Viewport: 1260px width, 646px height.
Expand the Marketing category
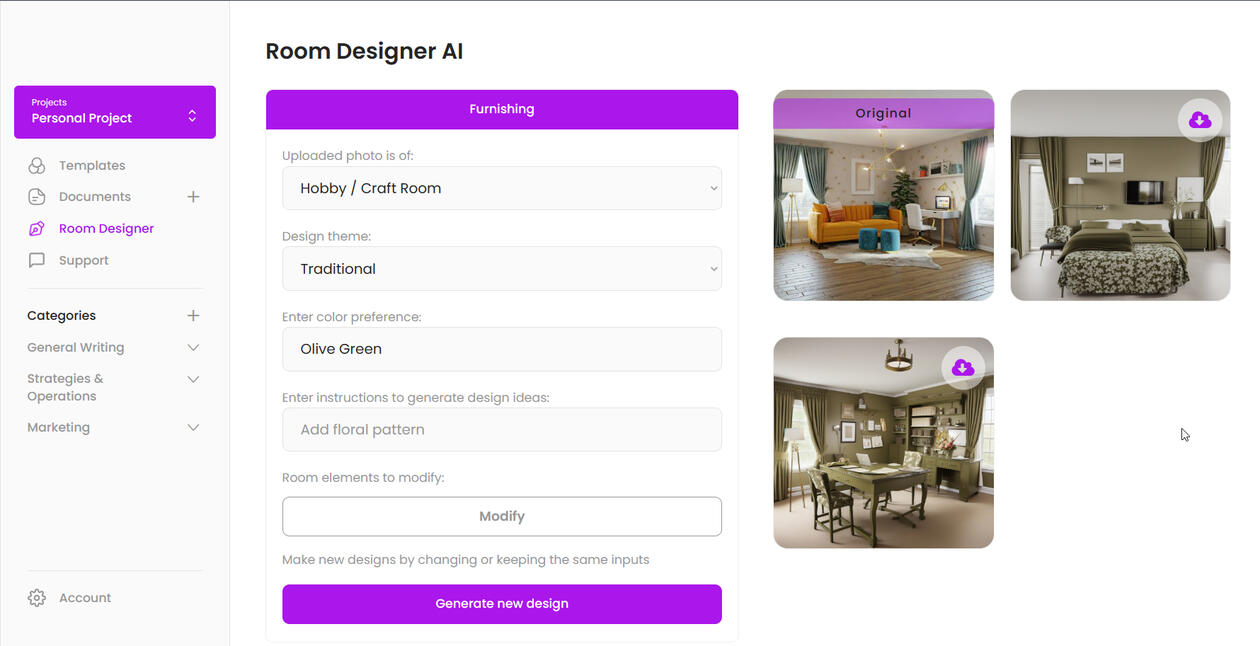point(194,428)
